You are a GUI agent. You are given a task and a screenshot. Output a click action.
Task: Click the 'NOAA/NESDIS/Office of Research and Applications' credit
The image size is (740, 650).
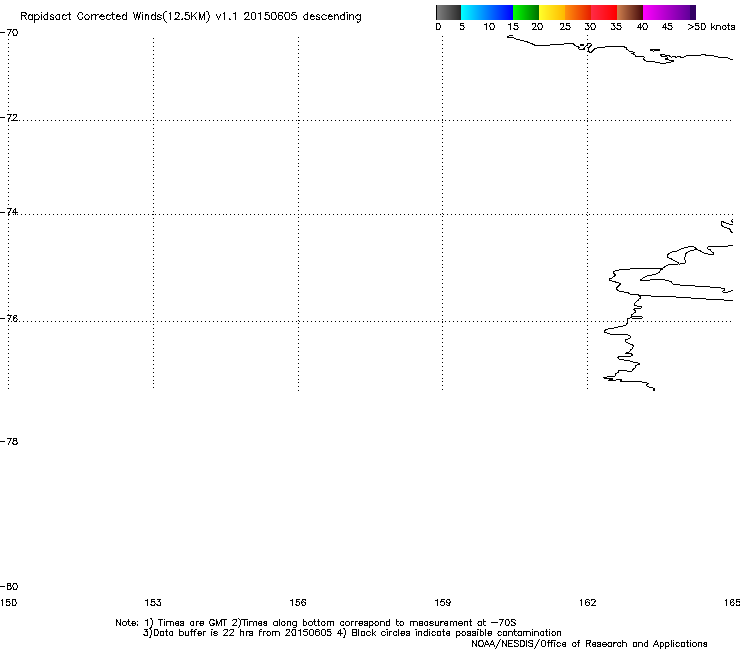point(589,644)
